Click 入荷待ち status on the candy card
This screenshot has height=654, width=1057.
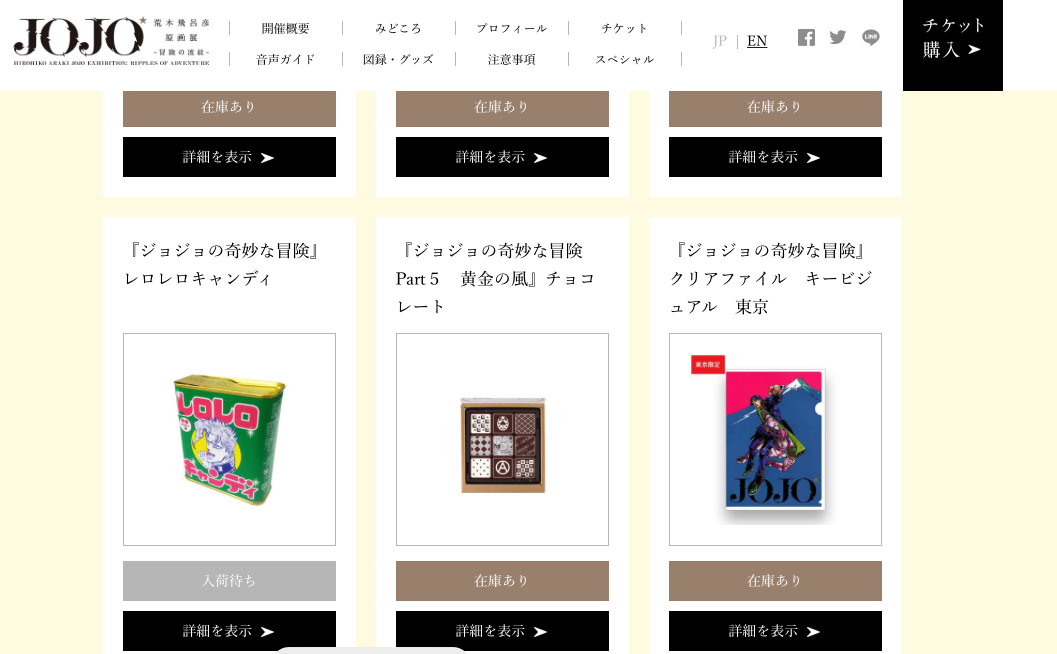click(229, 581)
